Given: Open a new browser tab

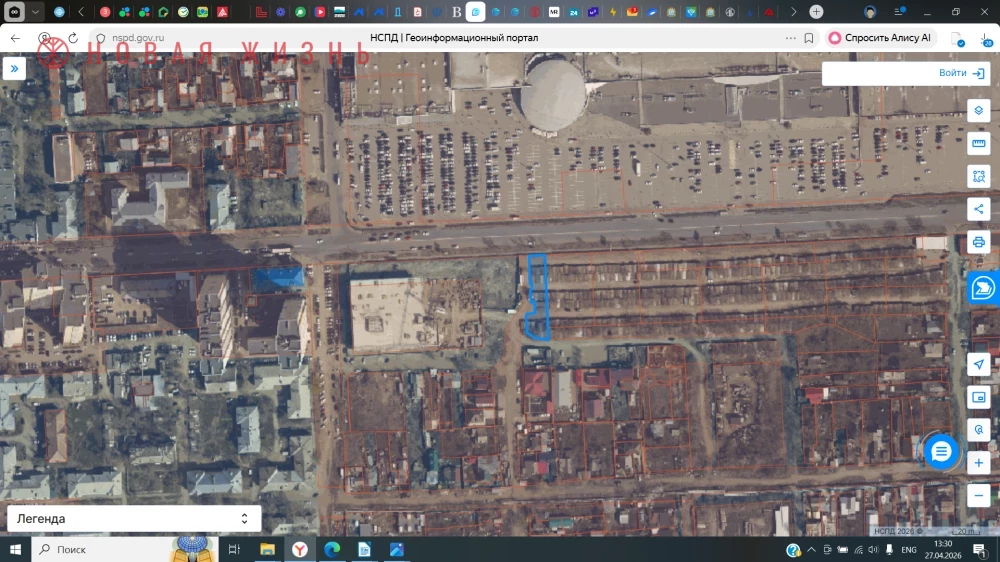Looking at the screenshot, I should tap(816, 11).
